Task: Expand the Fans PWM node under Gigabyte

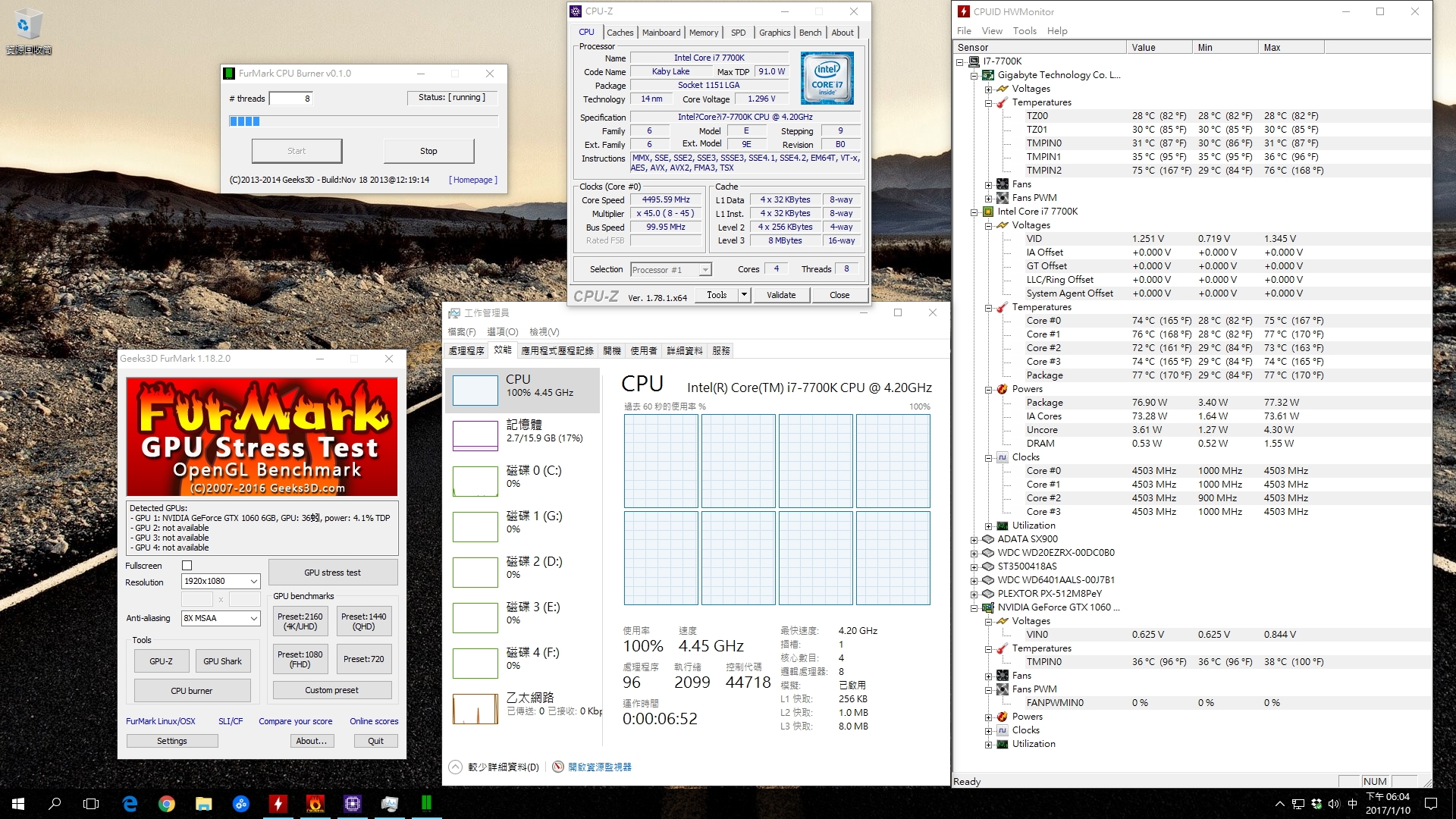Action: 988,198
